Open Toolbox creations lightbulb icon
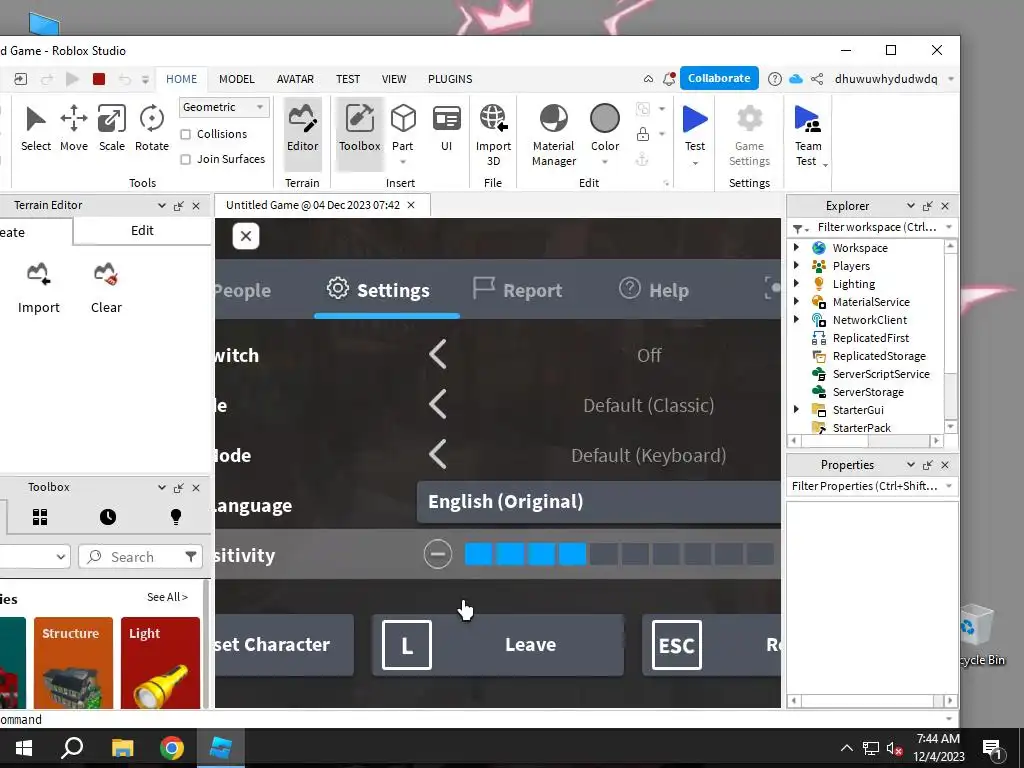 click(x=176, y=517)
